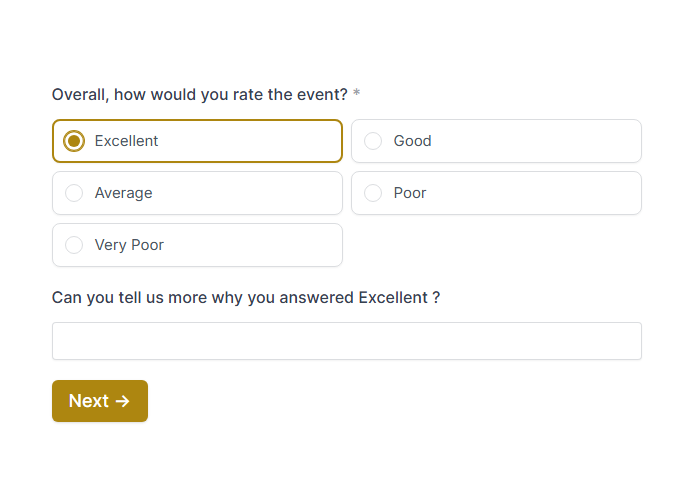This screenshot has width=690, height=498.
Task: Click the "Average" option label text
Action: (x=123, y=193)
